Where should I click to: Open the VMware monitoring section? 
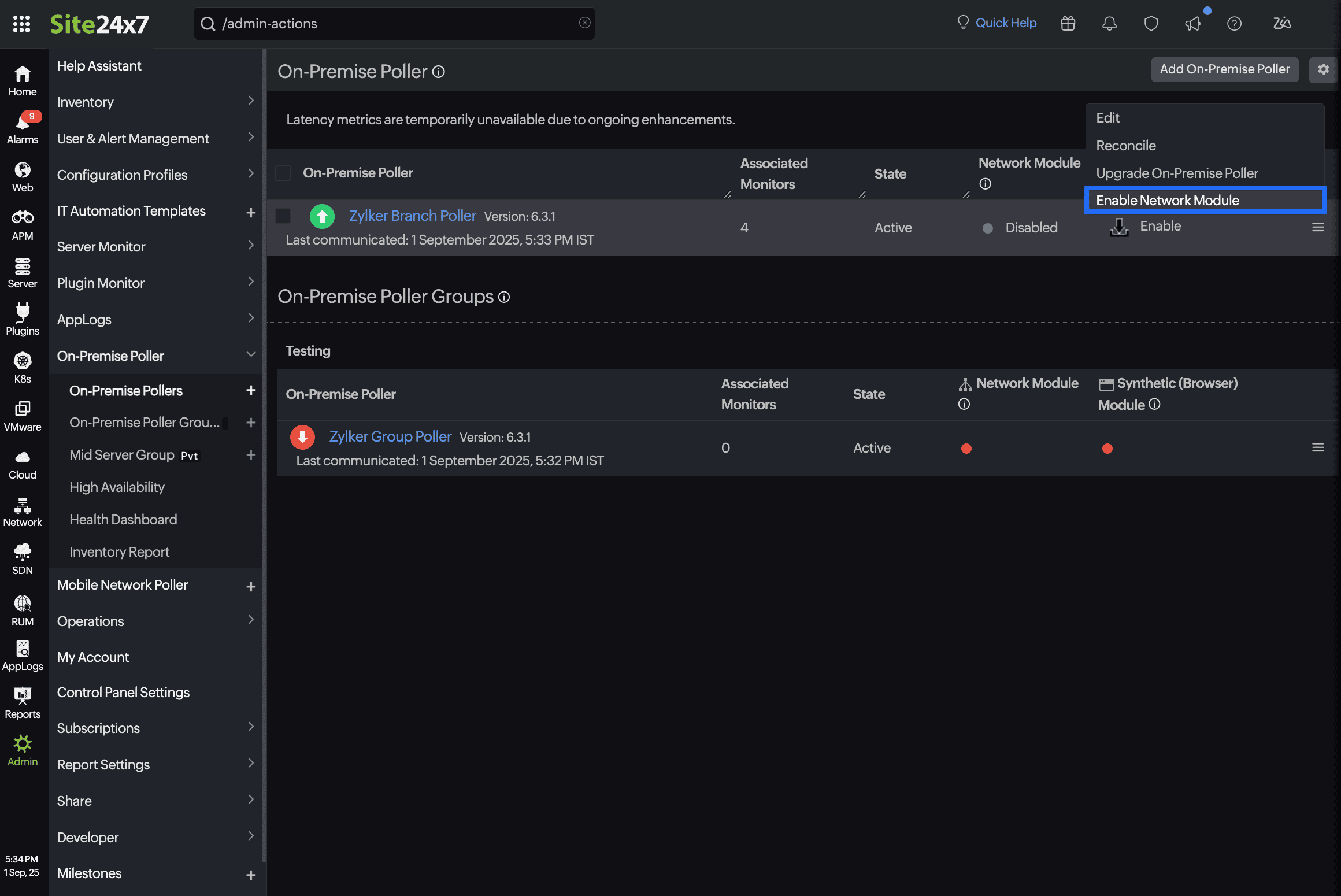coord(23,415)
